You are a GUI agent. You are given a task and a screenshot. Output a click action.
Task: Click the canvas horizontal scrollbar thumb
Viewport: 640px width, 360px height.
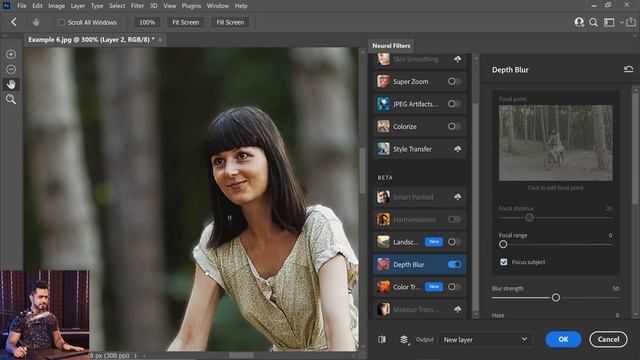(x=241, y=356)
